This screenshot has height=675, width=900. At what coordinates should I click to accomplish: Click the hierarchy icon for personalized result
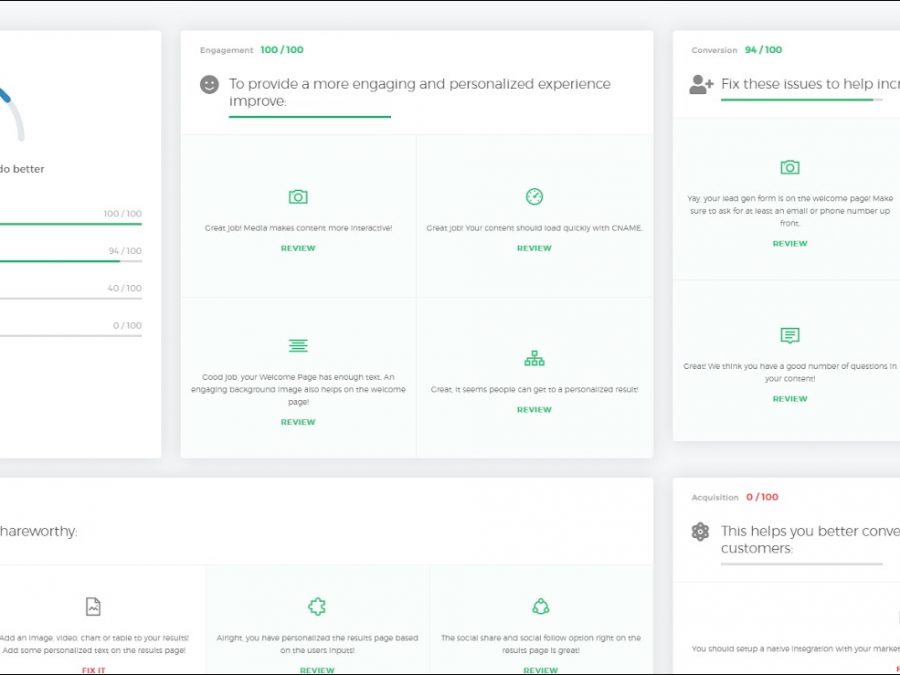pos(534,358)
